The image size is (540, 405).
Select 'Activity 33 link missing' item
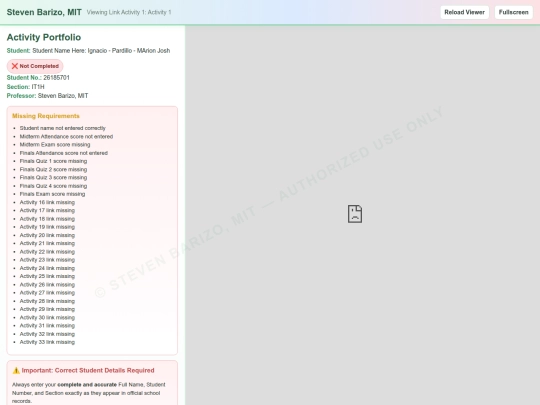(47, 342)
